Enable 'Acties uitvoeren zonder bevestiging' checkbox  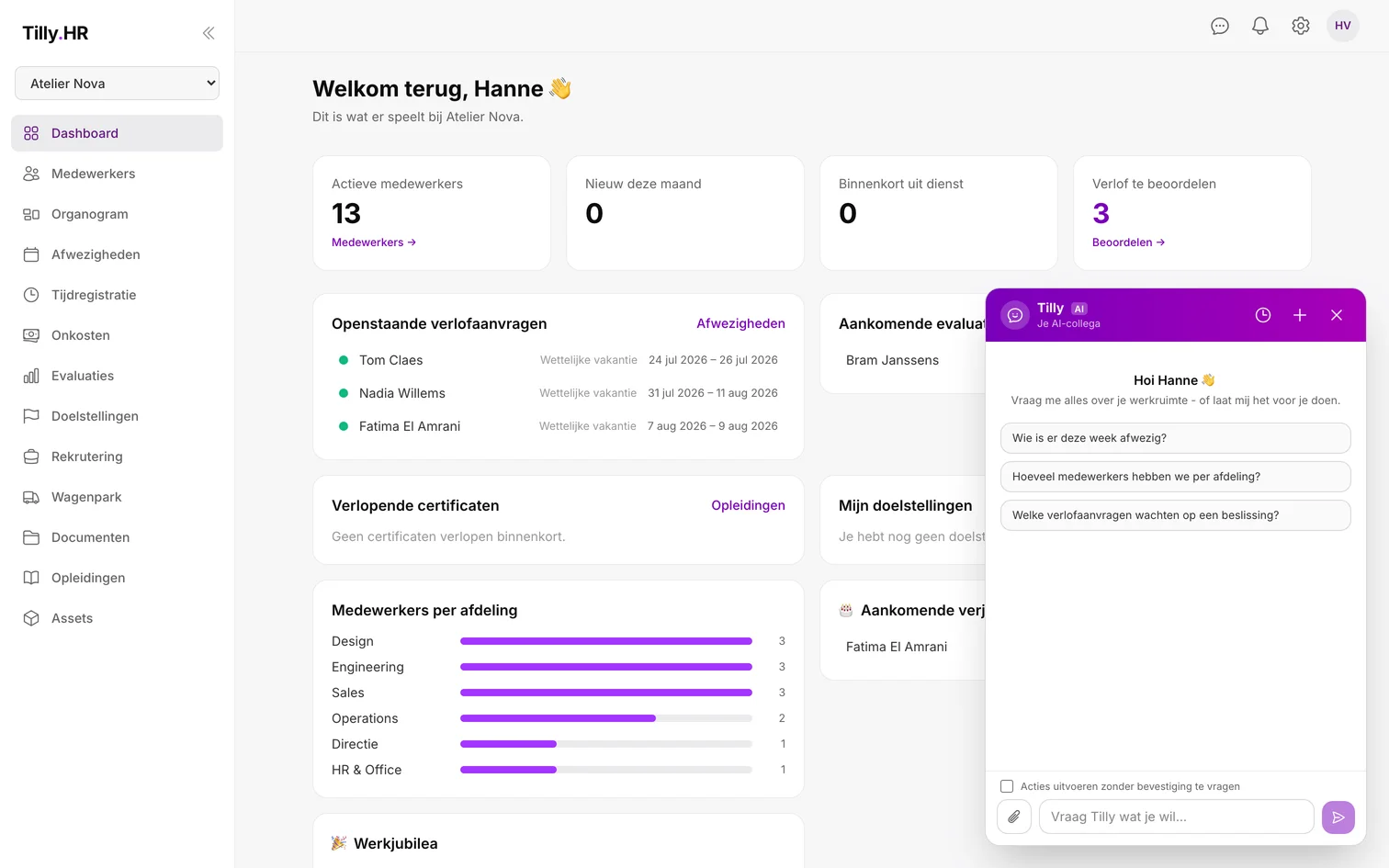click(x=1007, y=786)
